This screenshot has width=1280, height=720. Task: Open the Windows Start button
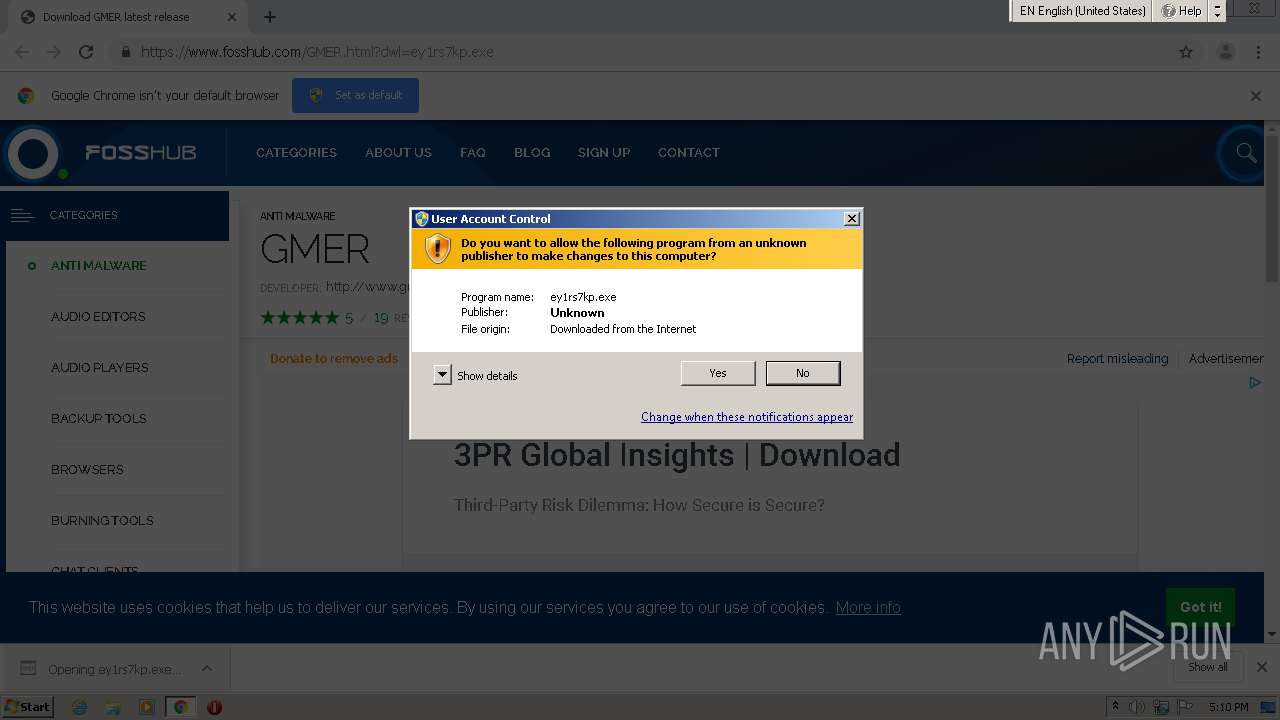[27, 706]
